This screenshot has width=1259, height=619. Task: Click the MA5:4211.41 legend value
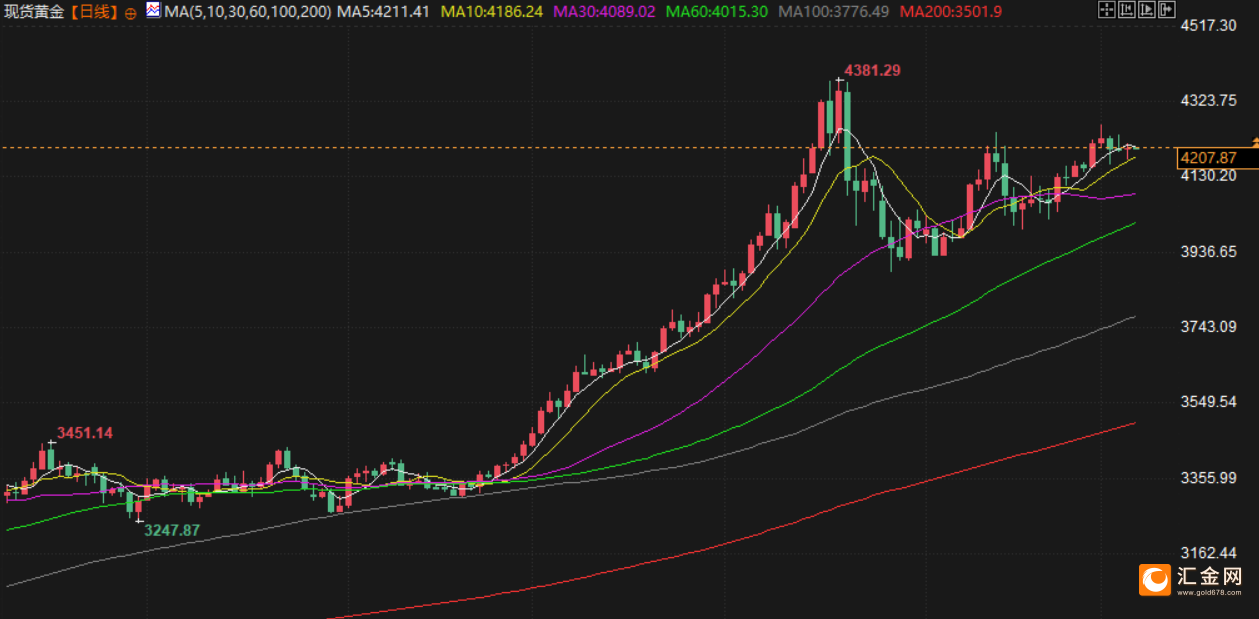tap(383, 12)
